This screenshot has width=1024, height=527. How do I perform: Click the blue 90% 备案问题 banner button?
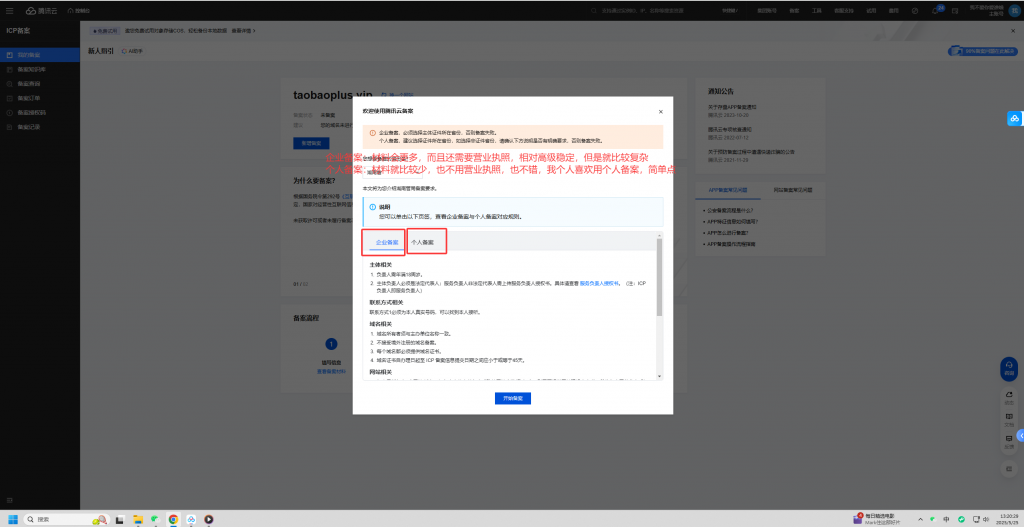click(x=982, y=50)
